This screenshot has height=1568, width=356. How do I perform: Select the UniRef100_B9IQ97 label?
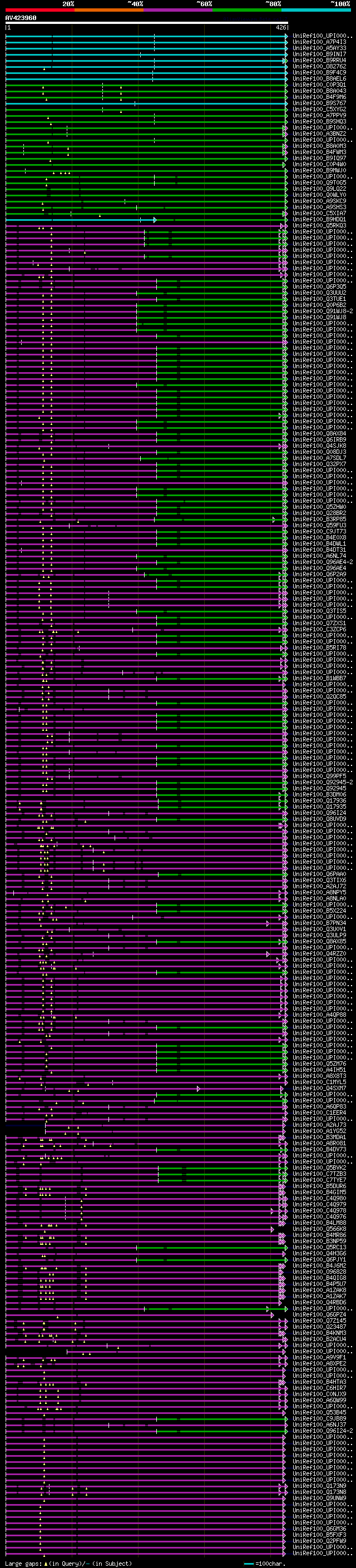click(319, 159)
